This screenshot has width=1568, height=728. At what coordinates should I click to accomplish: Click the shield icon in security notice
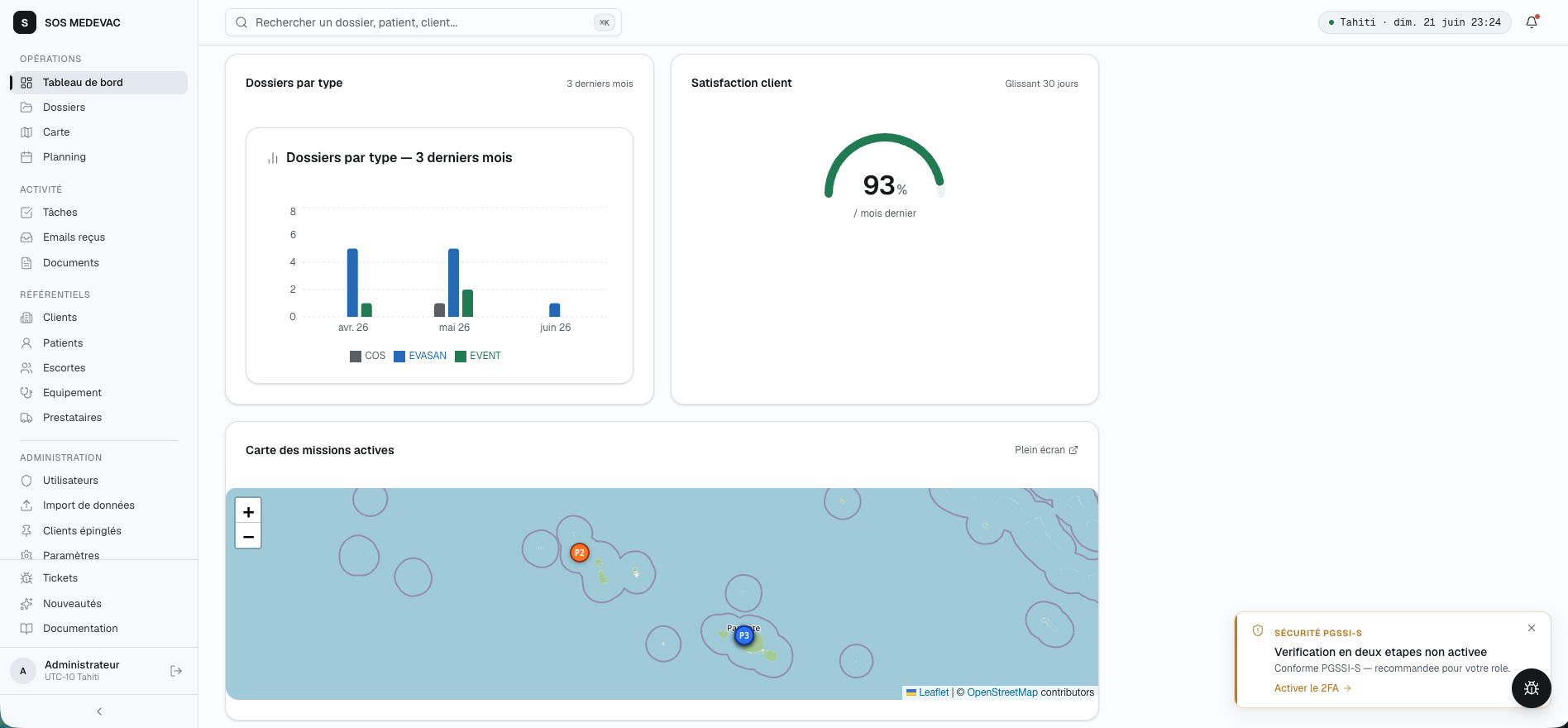1258,630
